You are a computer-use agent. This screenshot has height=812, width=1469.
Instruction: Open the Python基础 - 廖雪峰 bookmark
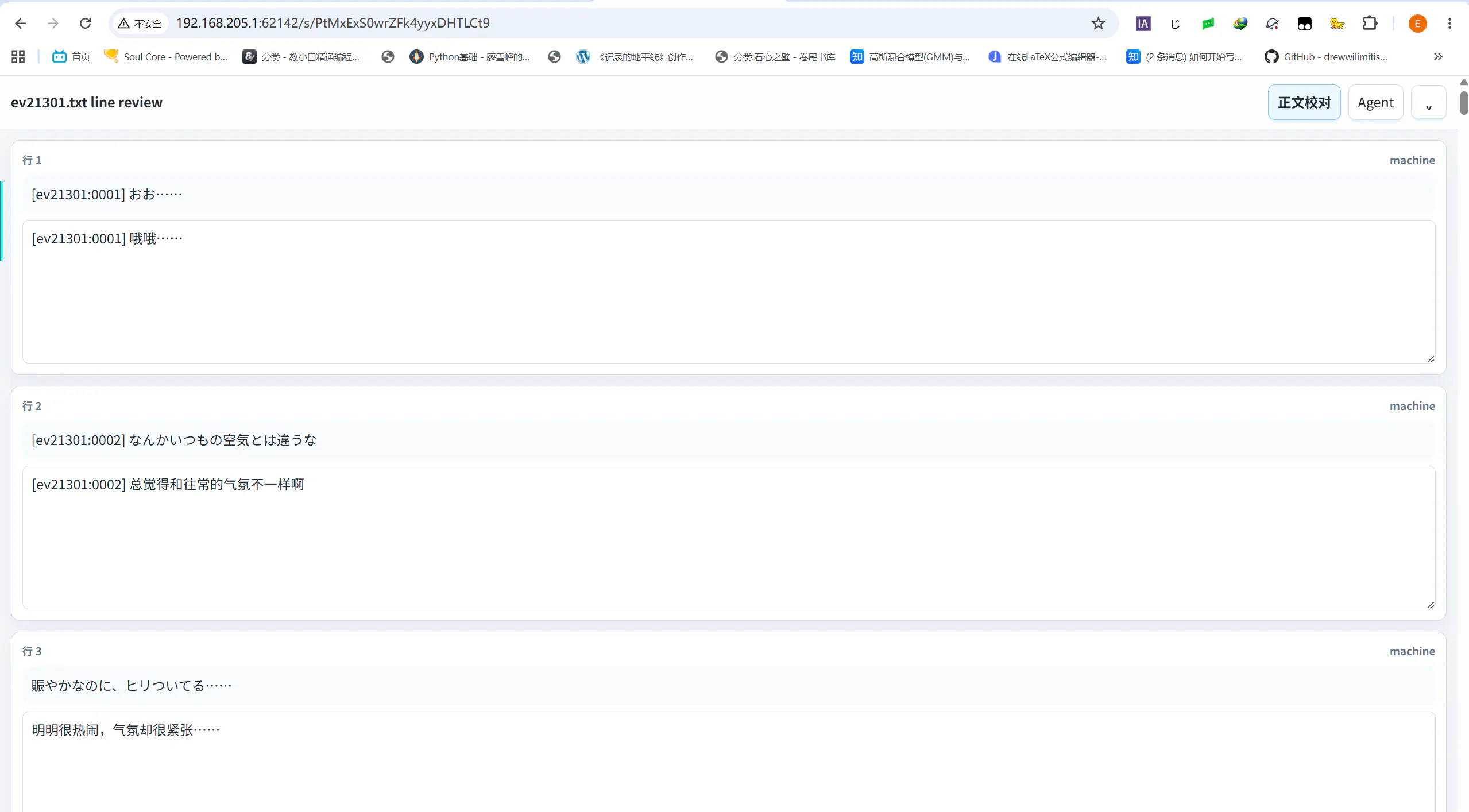pos(470,56)
